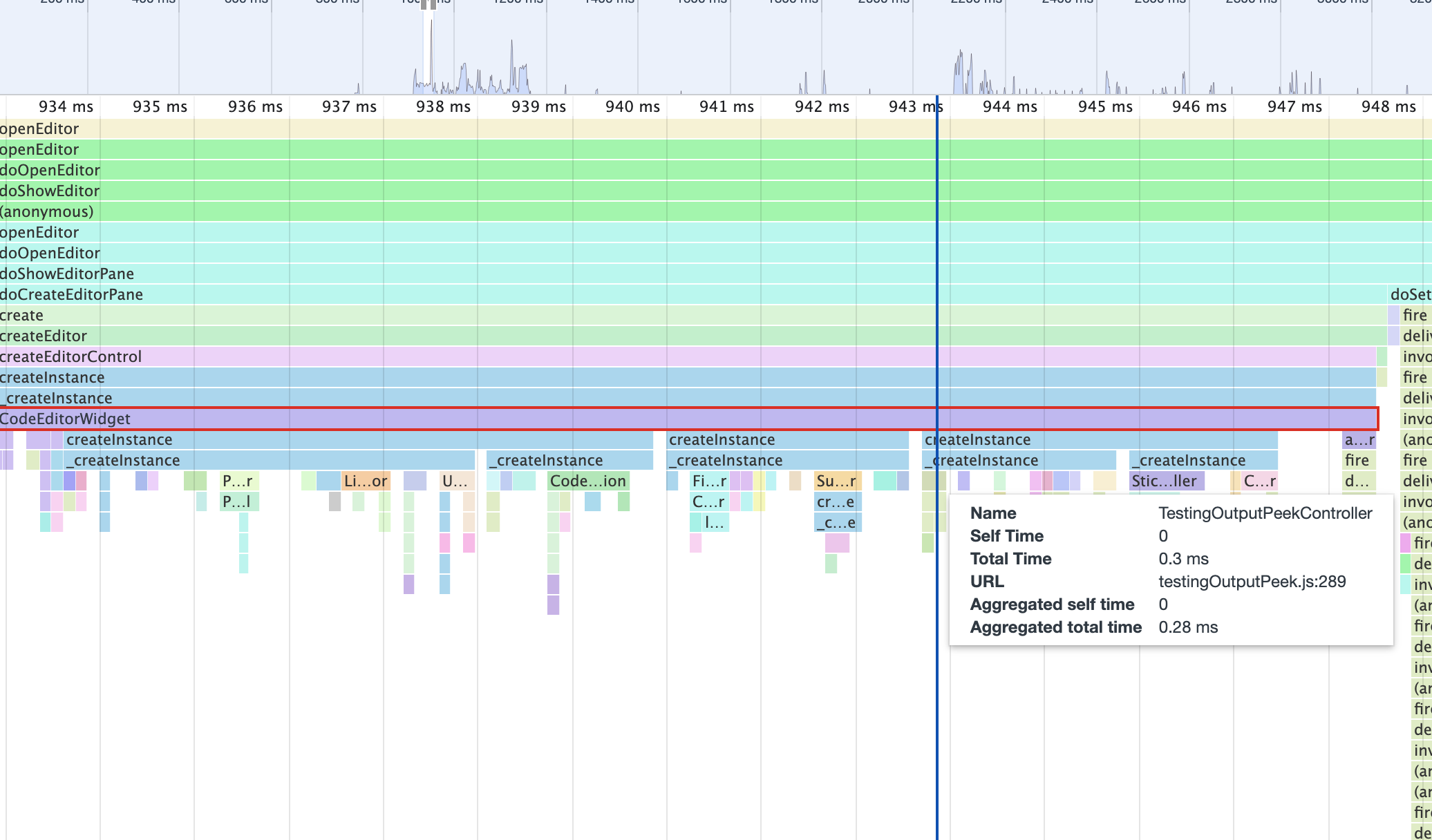Select the 'Fi...r' cyan flame block
This screenshot has width=1432, height=840.
pos(709,481)
